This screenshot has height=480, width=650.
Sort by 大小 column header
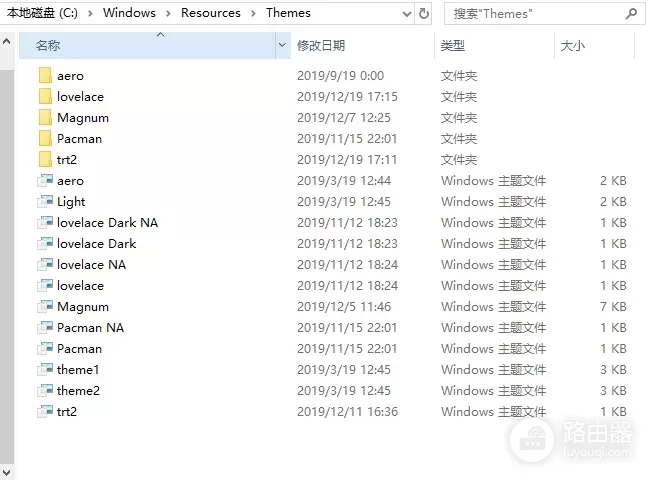pyautogui.click(x=594, y=45)
